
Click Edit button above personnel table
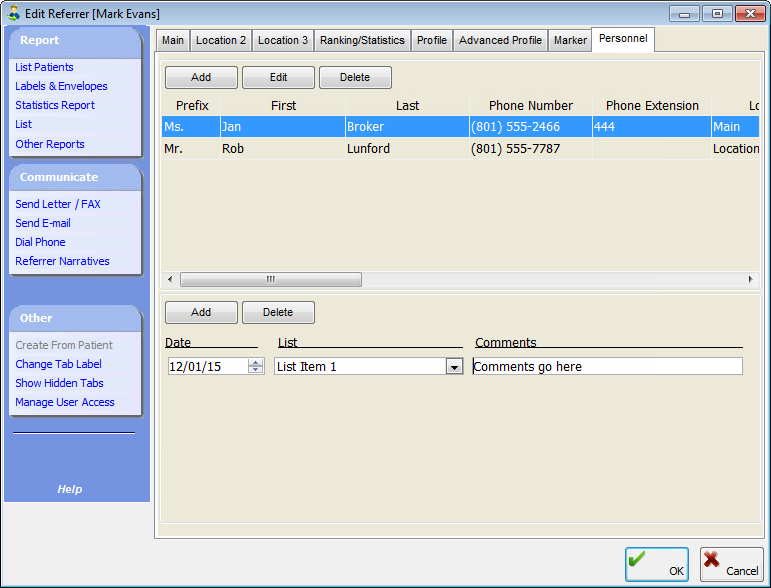click(x=278, y=77)
